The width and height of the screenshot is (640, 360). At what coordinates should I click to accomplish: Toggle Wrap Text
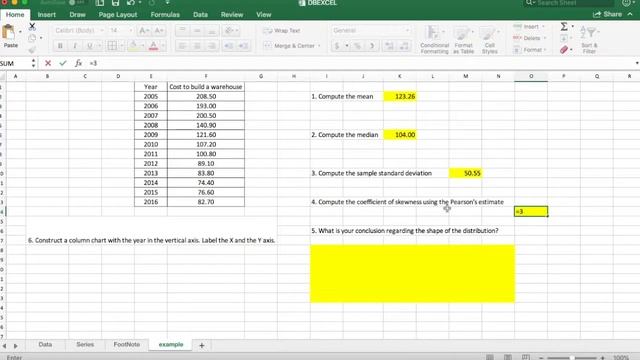coord(282,31)
